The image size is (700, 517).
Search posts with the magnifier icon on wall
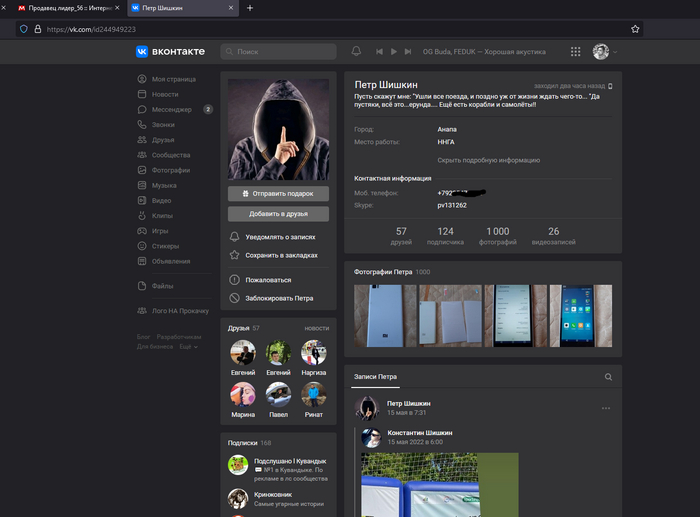click(x=608, y=377)
